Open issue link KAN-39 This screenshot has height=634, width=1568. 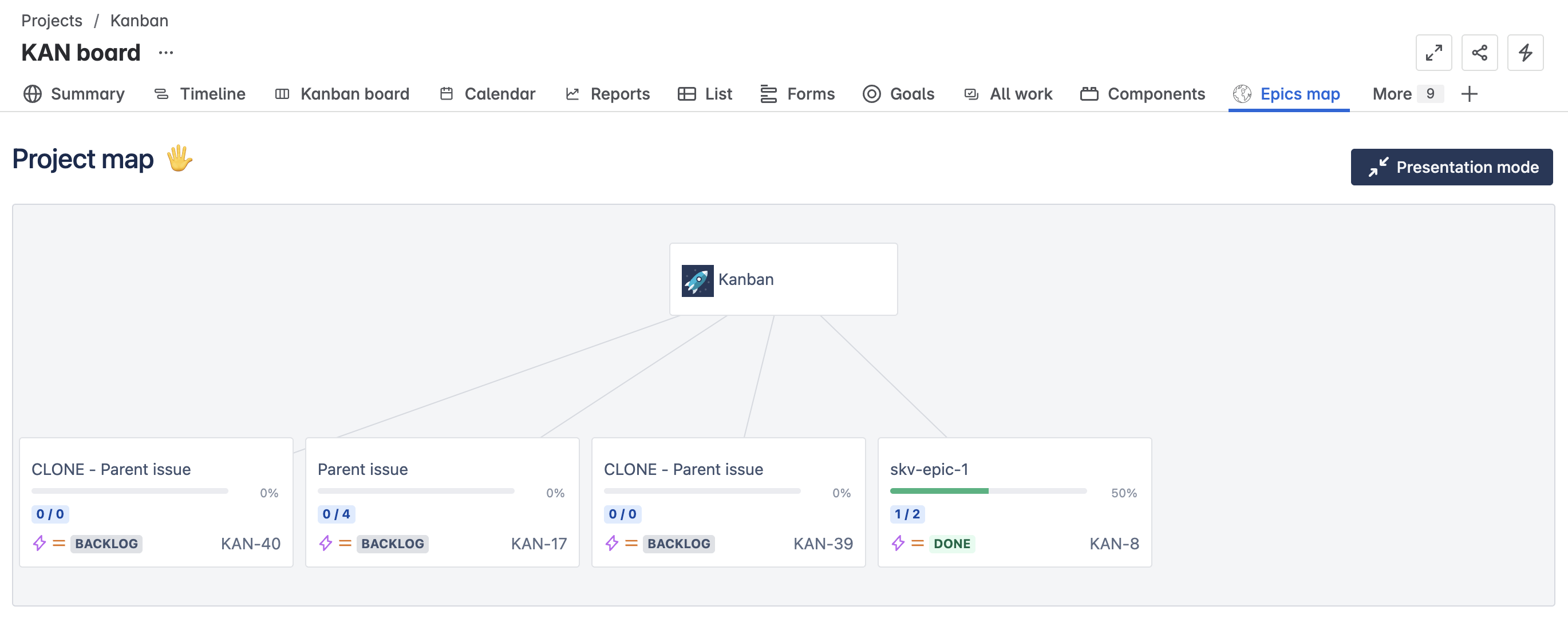[822, 544]
